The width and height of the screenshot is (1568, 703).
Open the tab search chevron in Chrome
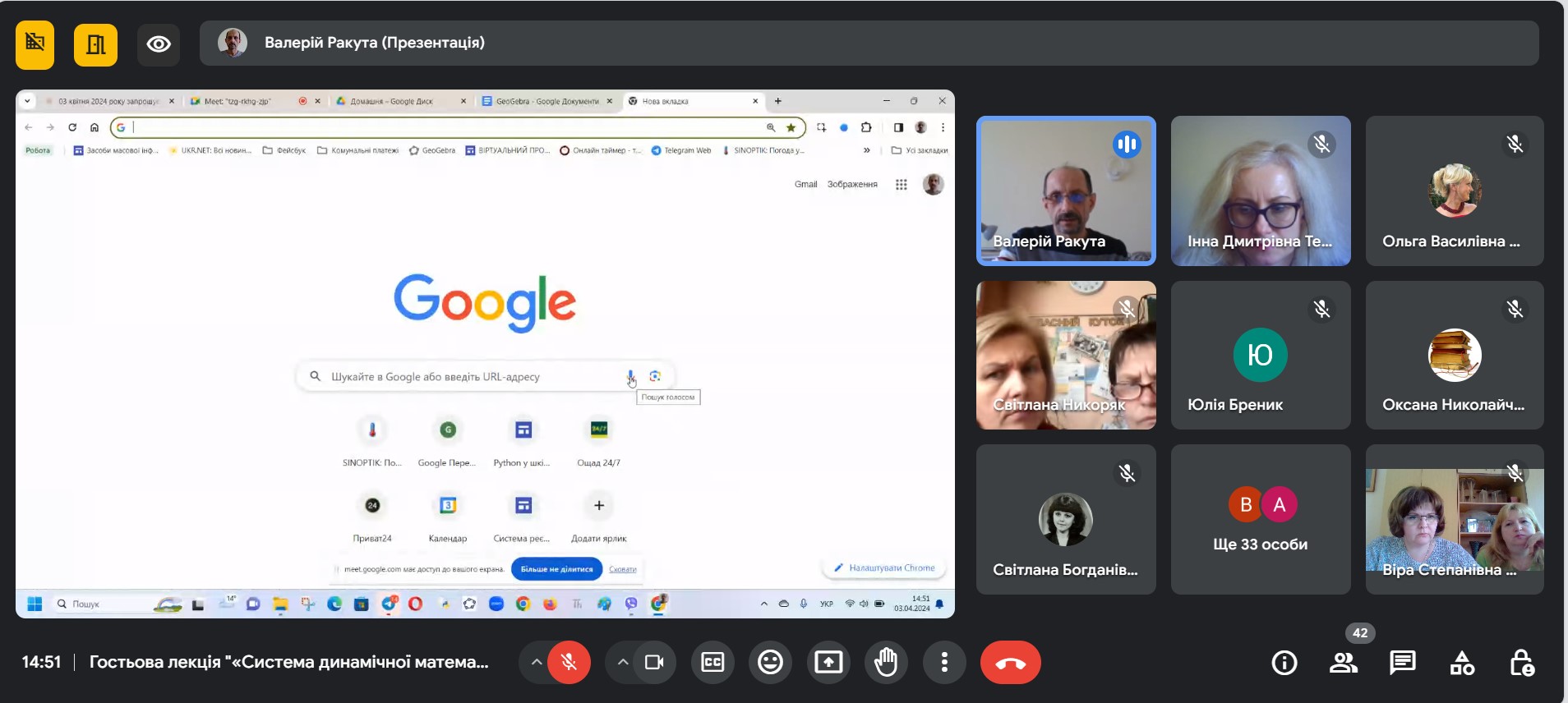click(27, 101)
